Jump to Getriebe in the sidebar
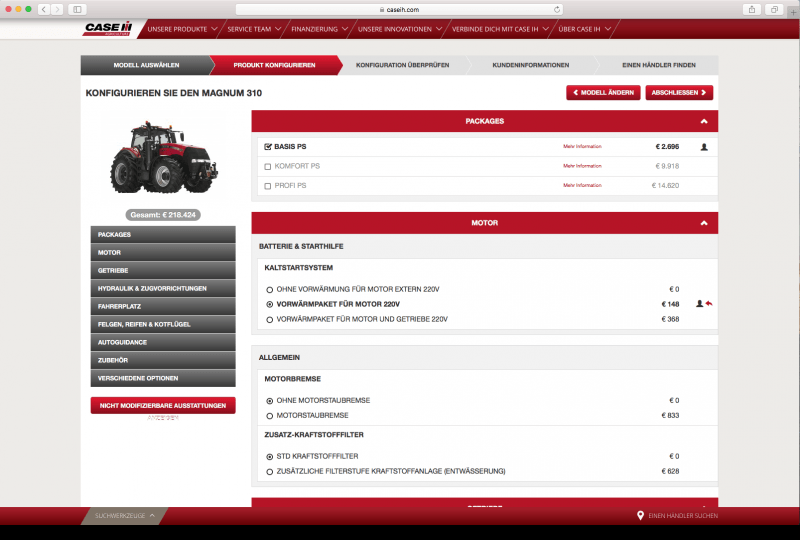 163,270
